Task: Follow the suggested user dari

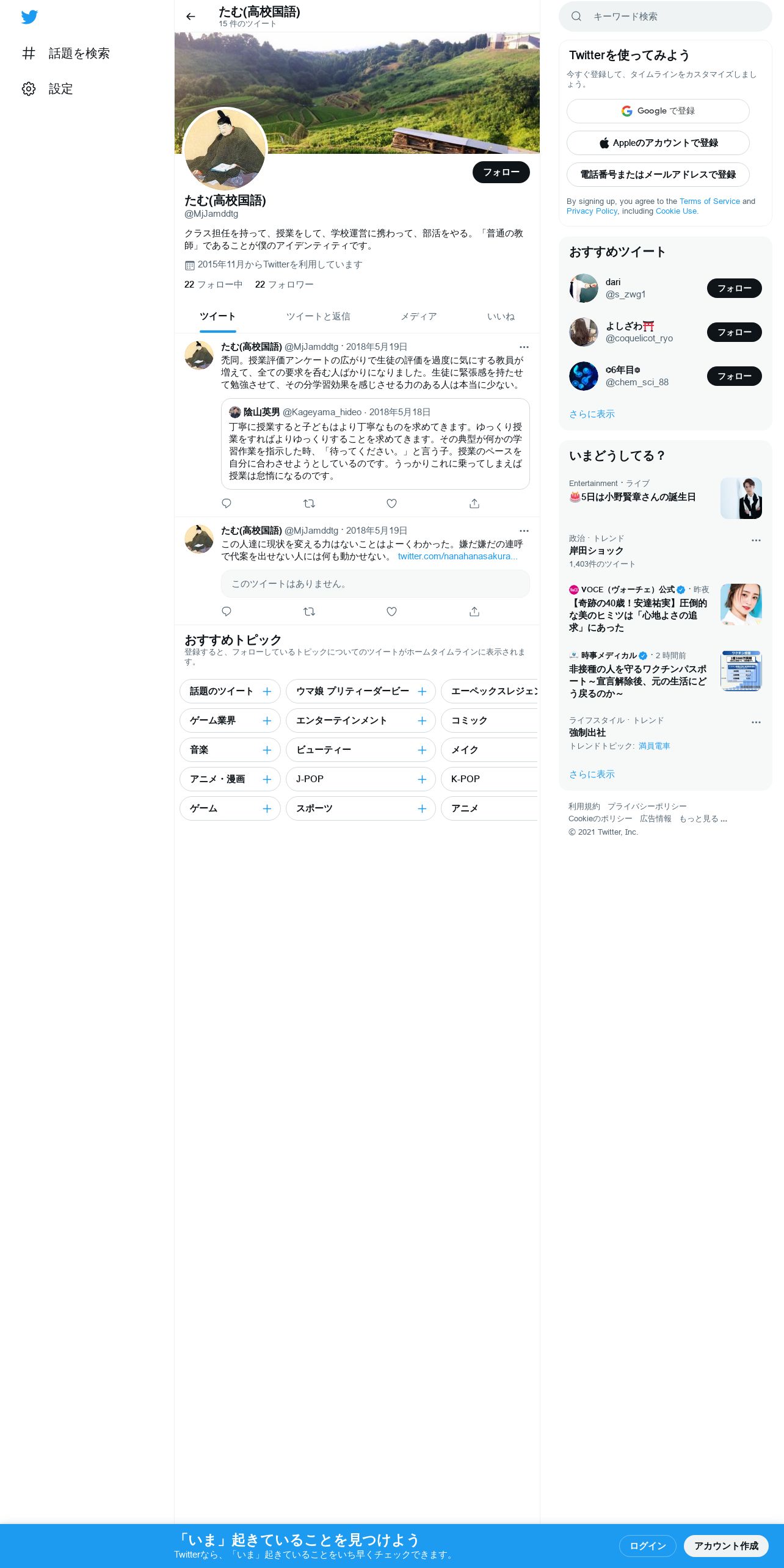Action: click(x=735, y=288)
